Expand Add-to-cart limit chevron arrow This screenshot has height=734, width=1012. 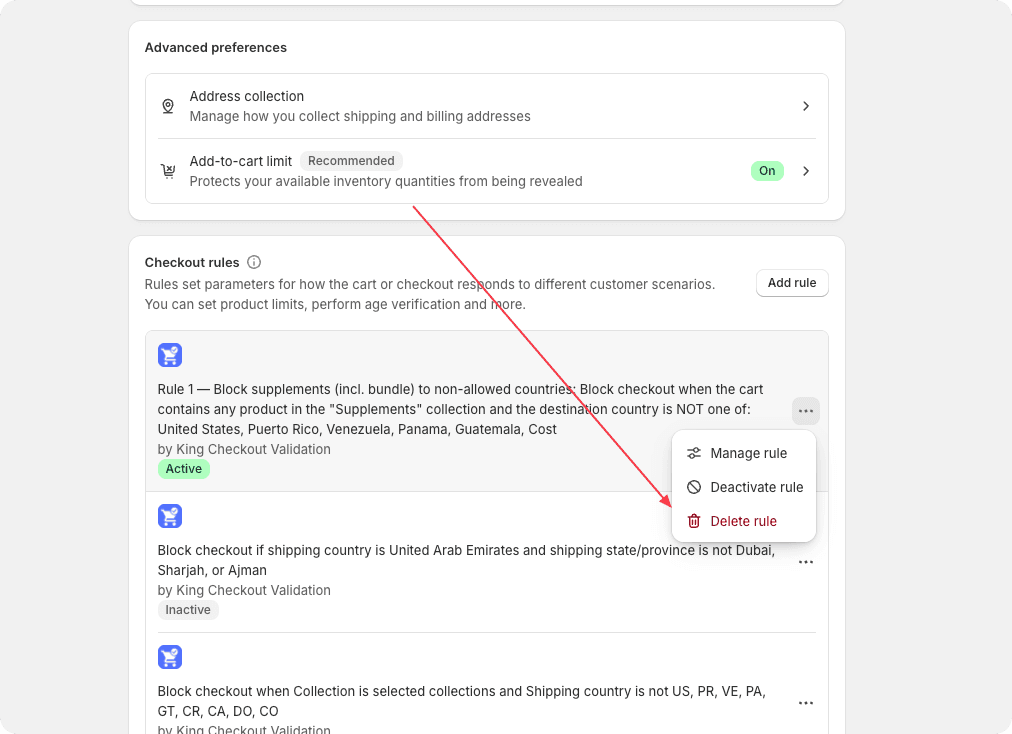(x=805, y=171)
